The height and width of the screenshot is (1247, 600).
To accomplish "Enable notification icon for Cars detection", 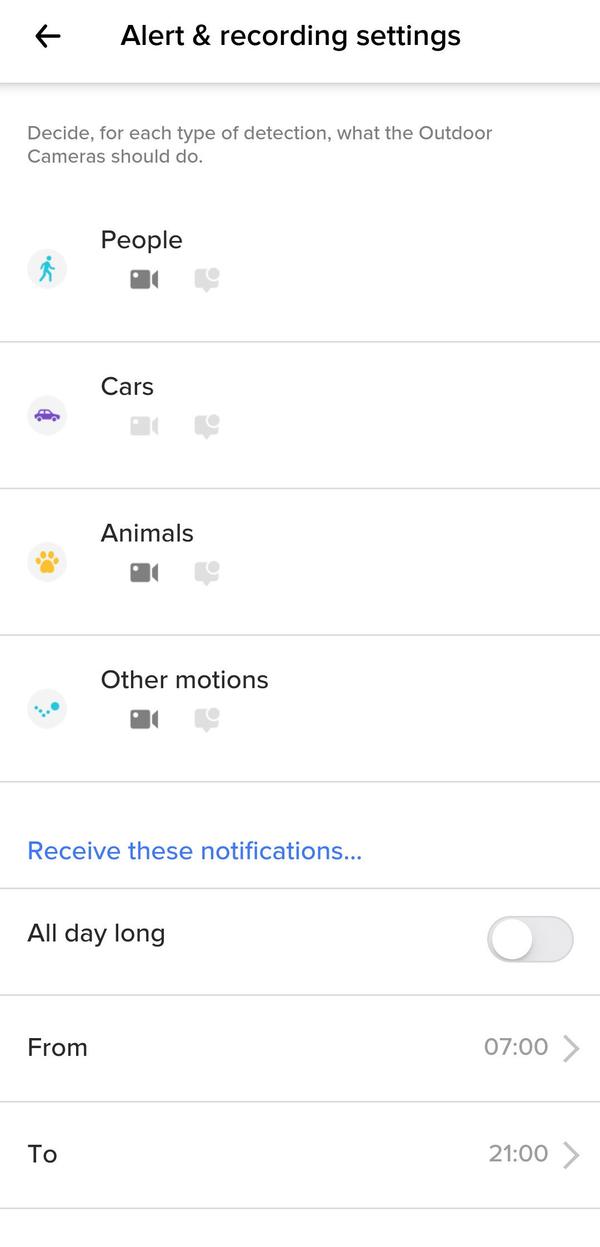I will pyautogui.click(x=207, y=426).
